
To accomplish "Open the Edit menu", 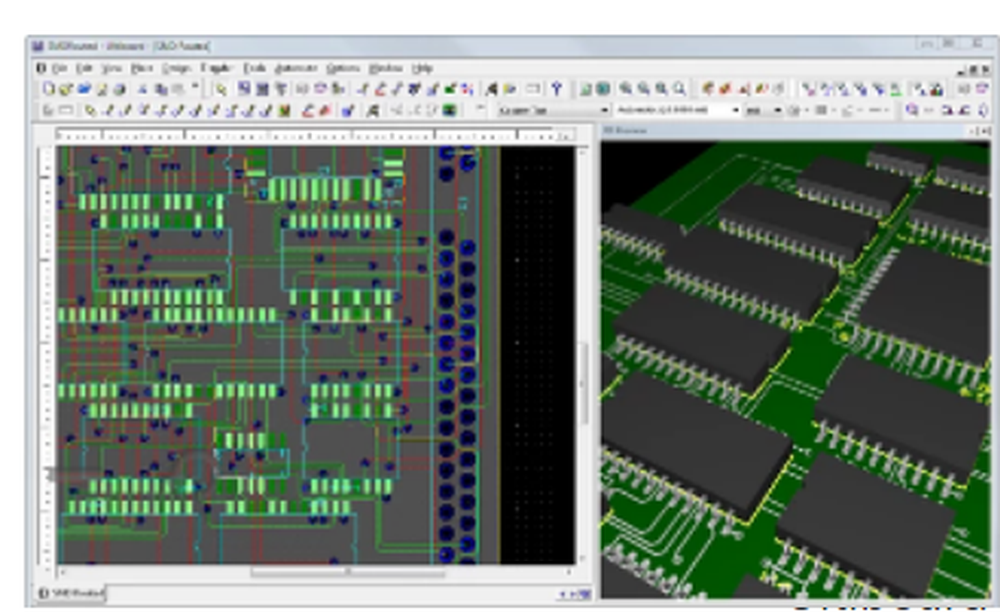I will coord(84,68).
